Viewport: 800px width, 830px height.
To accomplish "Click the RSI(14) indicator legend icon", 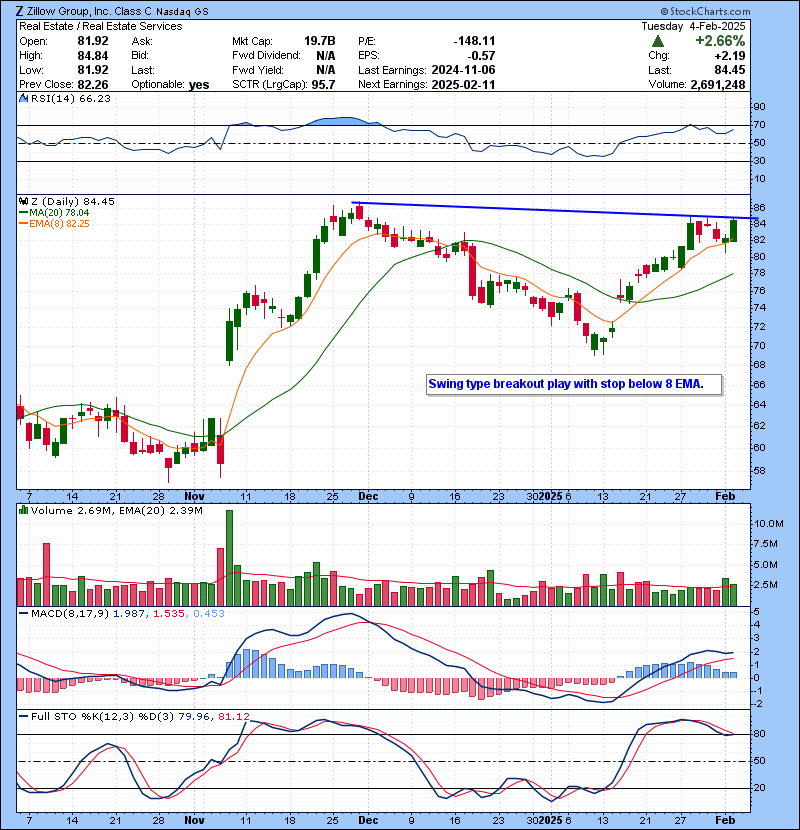I will pyautogui.click(x=24, y=98).
